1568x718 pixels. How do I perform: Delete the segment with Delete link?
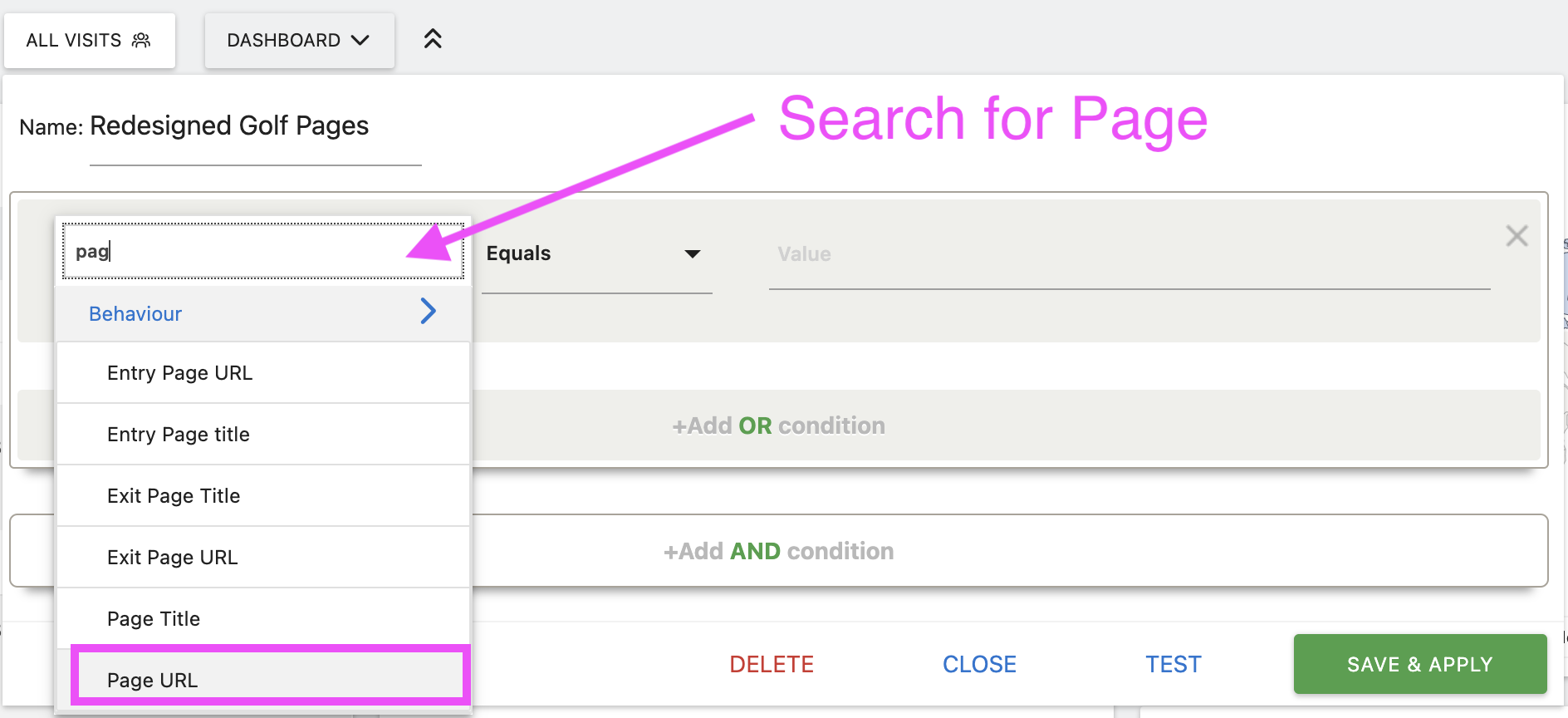772,665
